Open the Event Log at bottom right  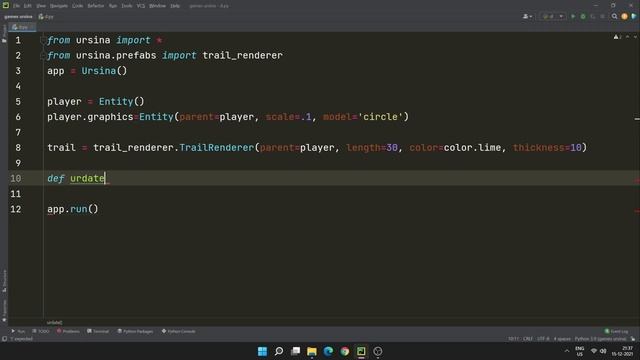point(616,331)
